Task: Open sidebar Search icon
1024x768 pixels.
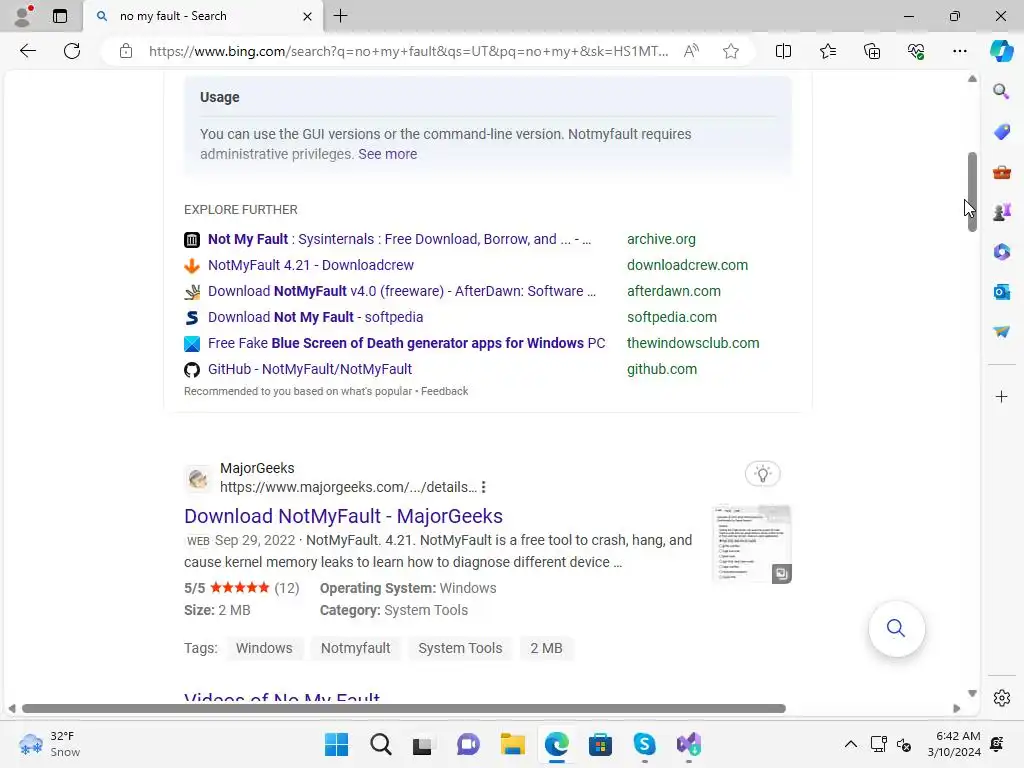Action: pos(1001,91)
